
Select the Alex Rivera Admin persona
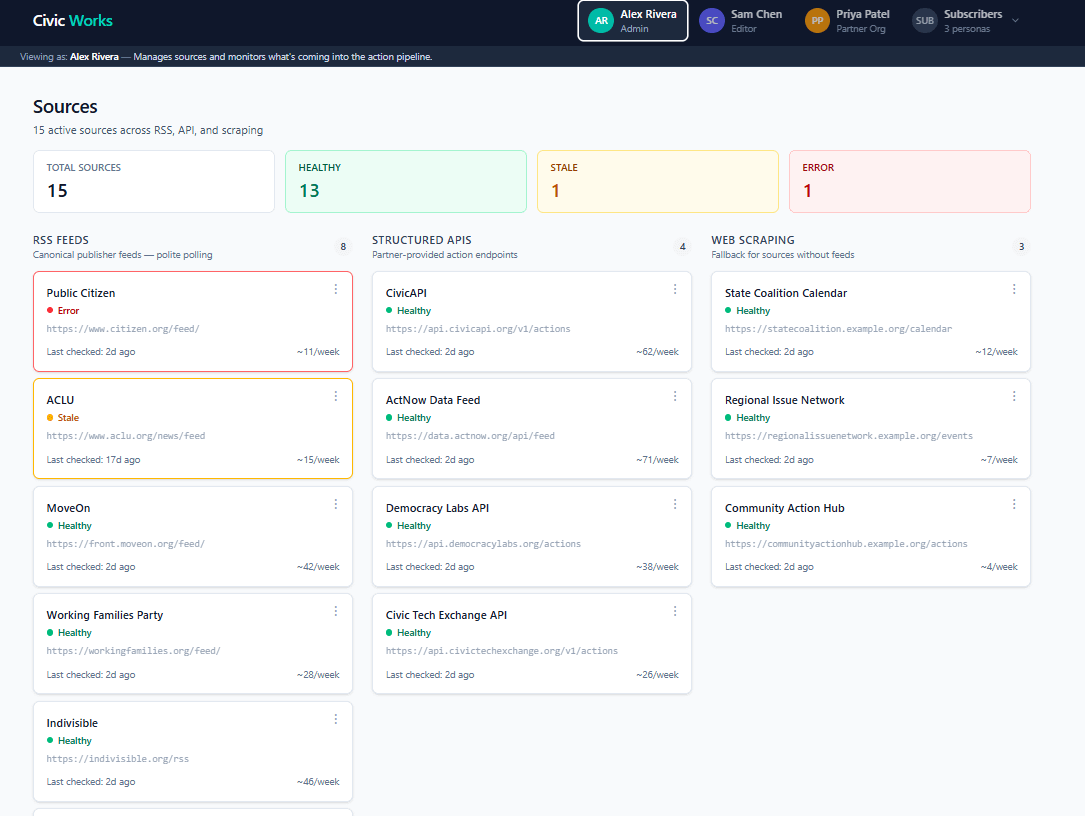pos(632,21)
